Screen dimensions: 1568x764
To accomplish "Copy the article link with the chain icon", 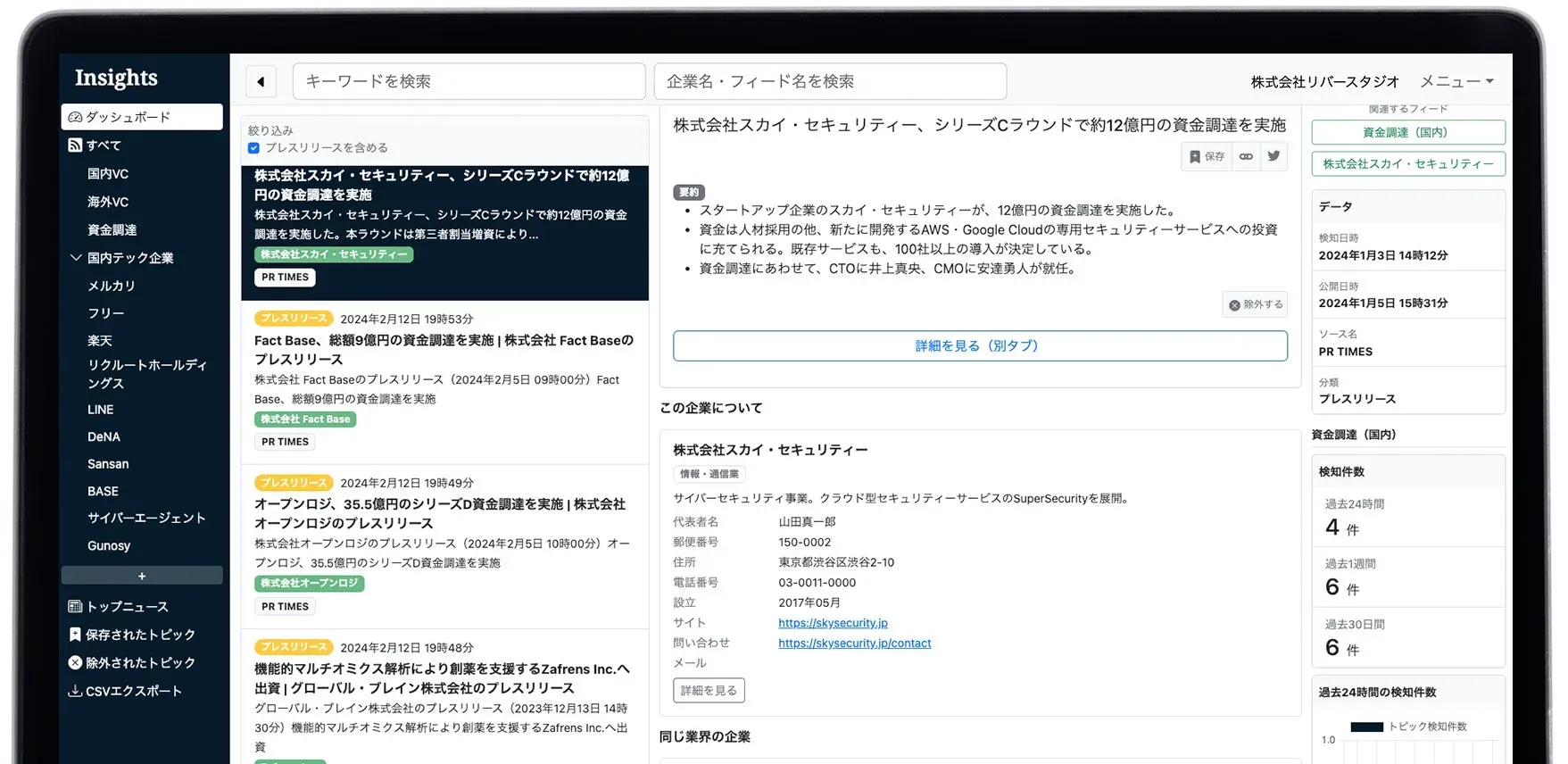I will pyautogui.click(x=1246, y=157).
